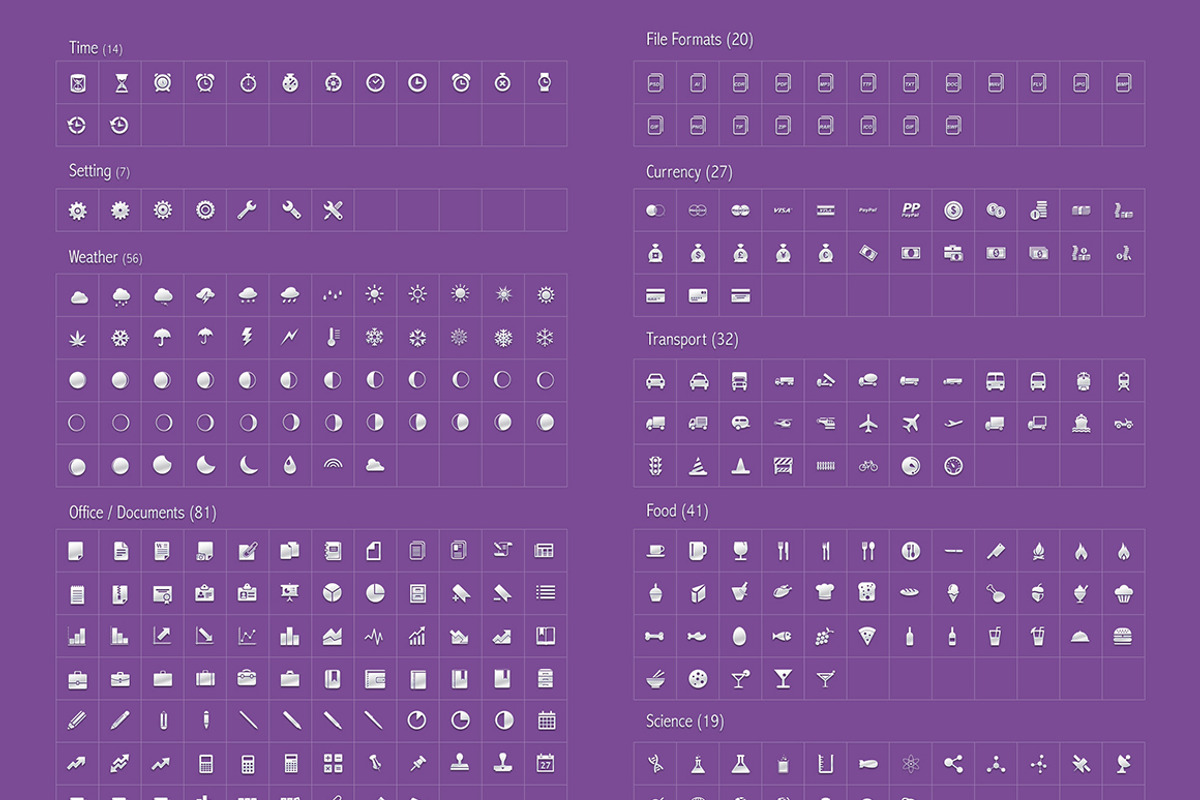Select the upright airplane icon
Image resolution: width=1200 pixels, height=800 pixels.
(x=868, y=423)
